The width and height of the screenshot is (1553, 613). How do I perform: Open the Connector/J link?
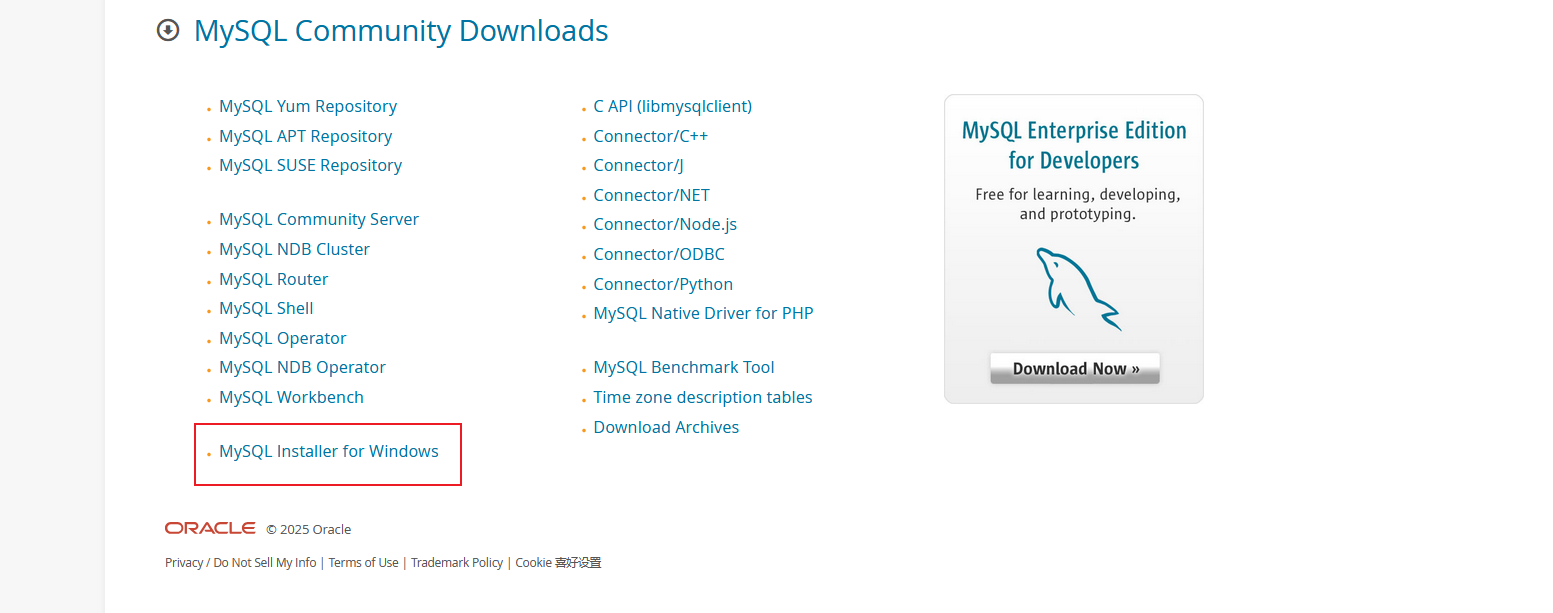click(638, 165)
